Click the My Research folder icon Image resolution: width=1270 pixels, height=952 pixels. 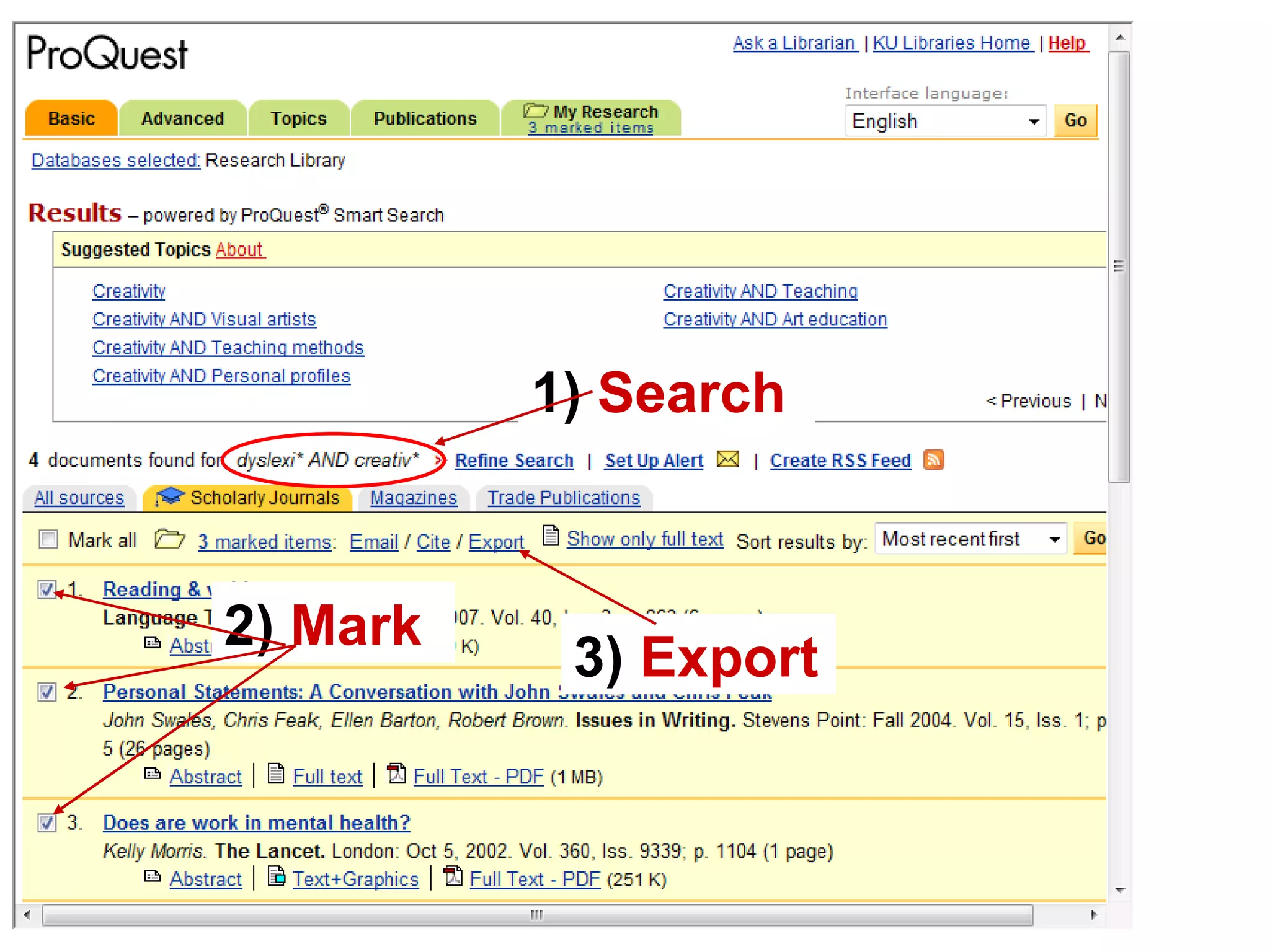[536, 111]
